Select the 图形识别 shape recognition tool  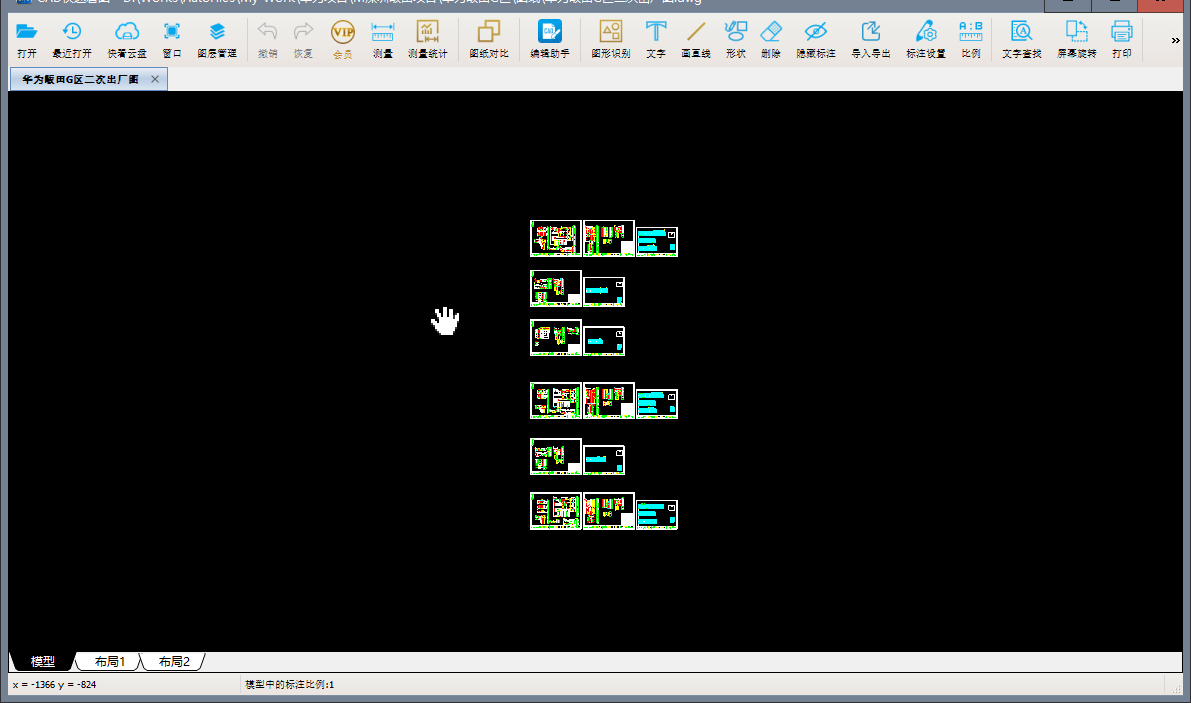(x=611, y=39)
